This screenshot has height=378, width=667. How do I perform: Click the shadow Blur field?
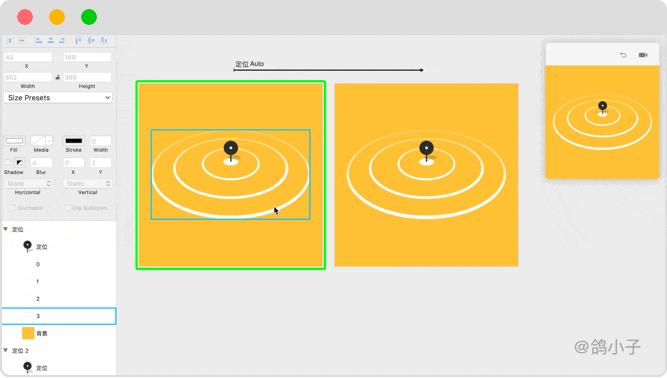[41, 162]
